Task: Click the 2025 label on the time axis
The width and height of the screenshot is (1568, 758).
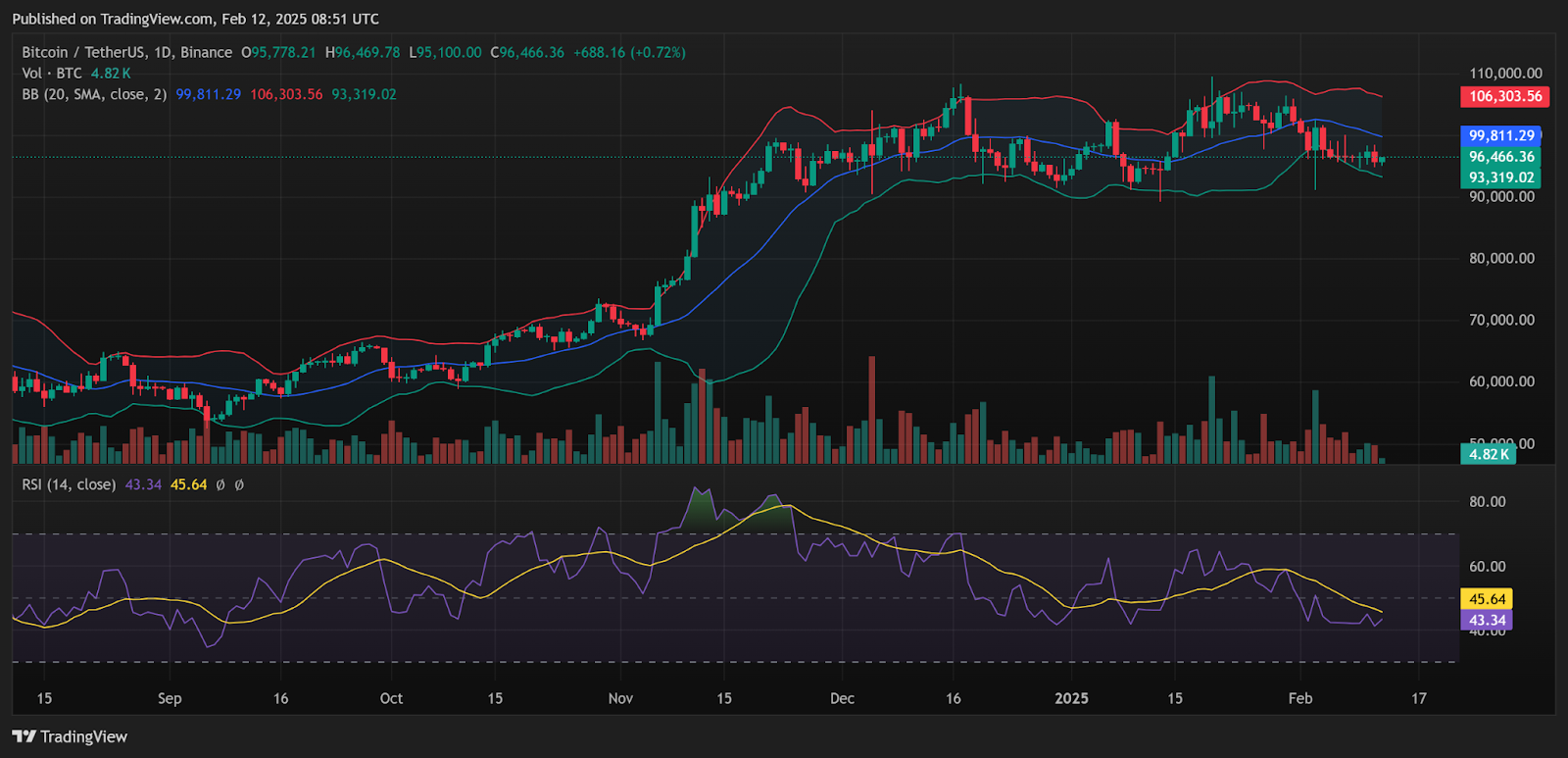Action: [x=1071, y=698]
